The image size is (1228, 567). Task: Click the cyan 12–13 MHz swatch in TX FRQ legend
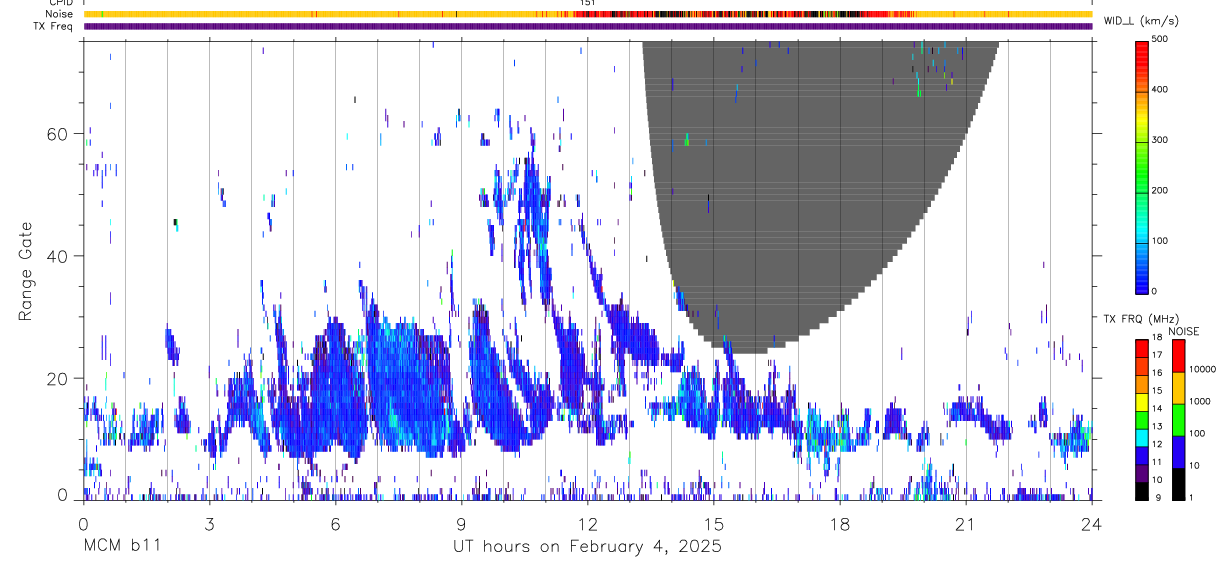pos(1142,438)
